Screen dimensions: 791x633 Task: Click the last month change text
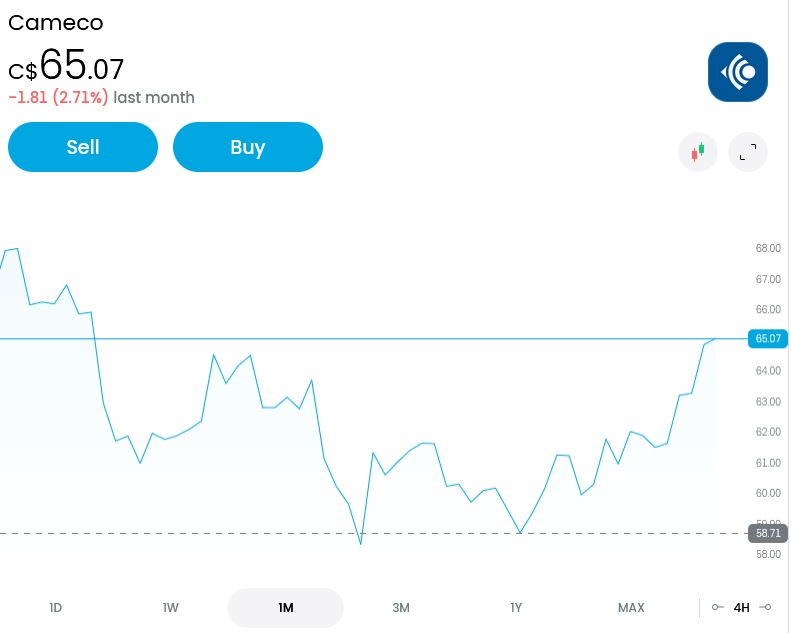(101, 97)
